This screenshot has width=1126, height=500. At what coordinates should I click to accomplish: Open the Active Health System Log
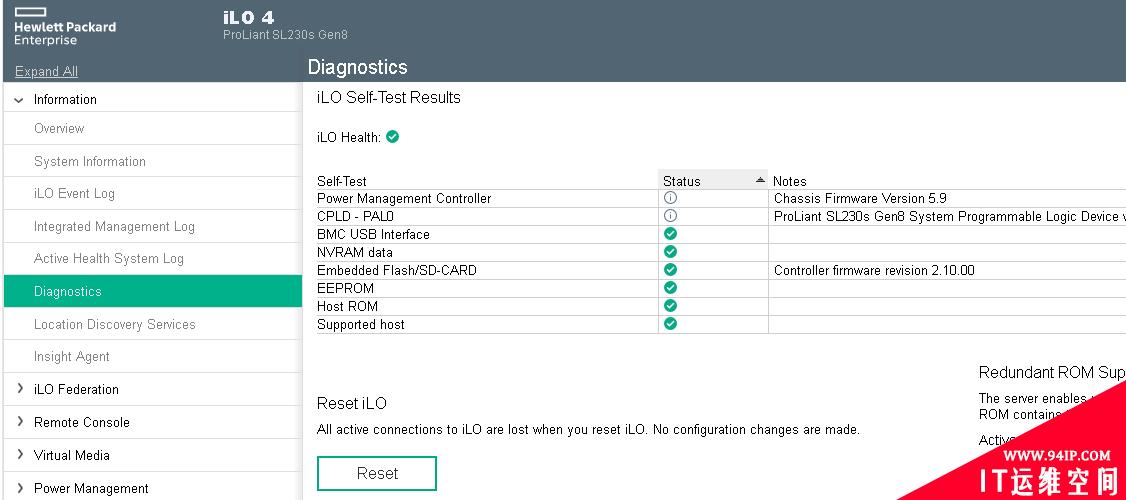click(x=108, y=259)
